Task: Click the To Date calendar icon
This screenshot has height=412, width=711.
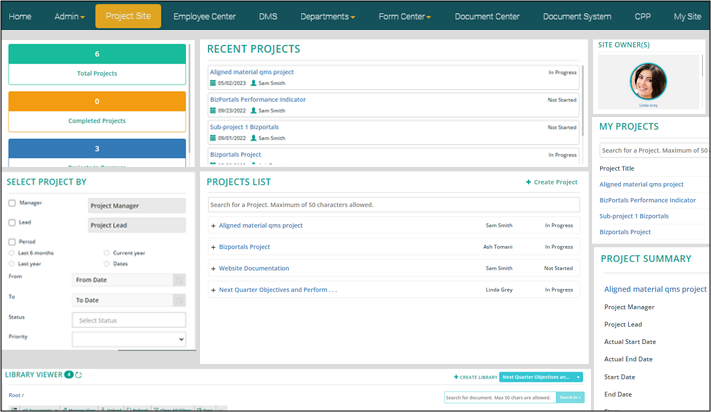Action: [179, 300]
